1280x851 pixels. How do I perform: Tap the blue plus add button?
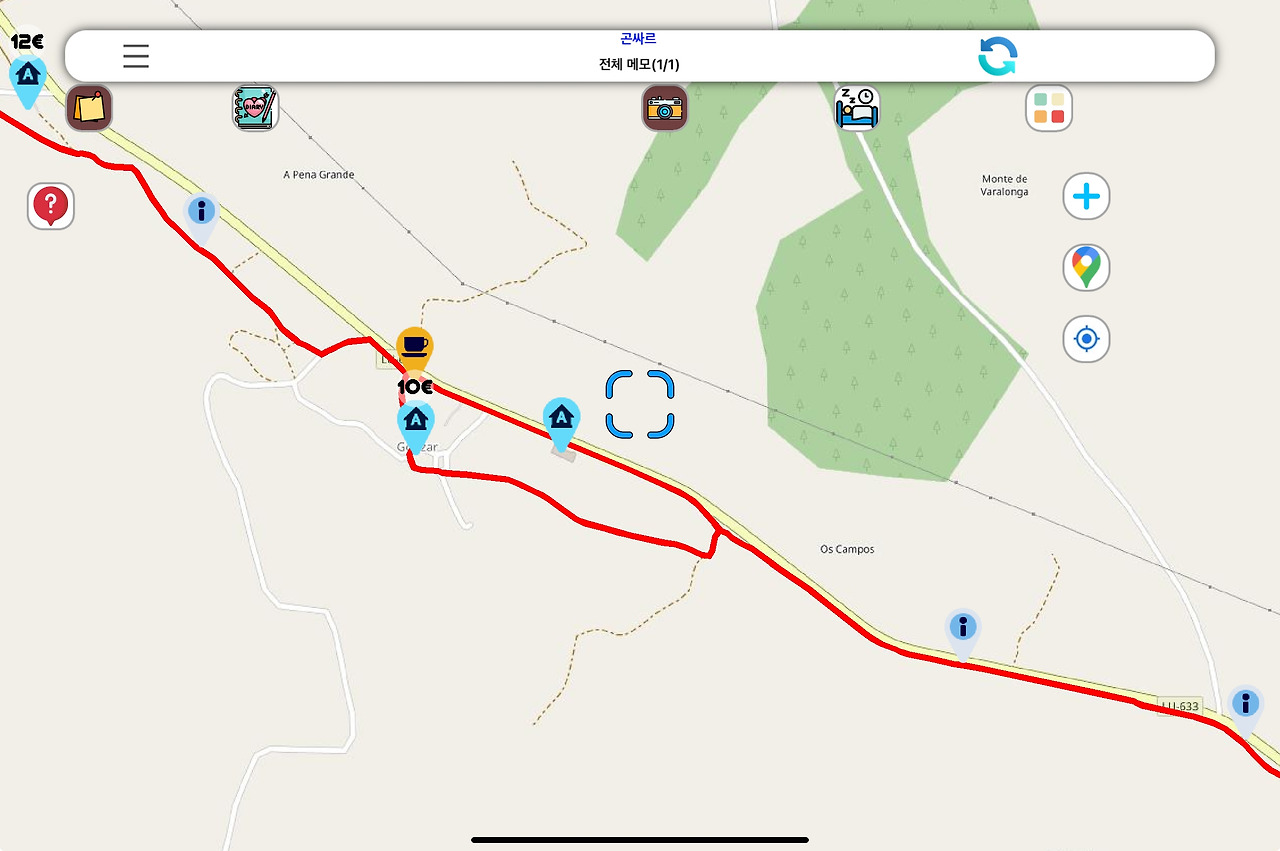pos(1086,196)
